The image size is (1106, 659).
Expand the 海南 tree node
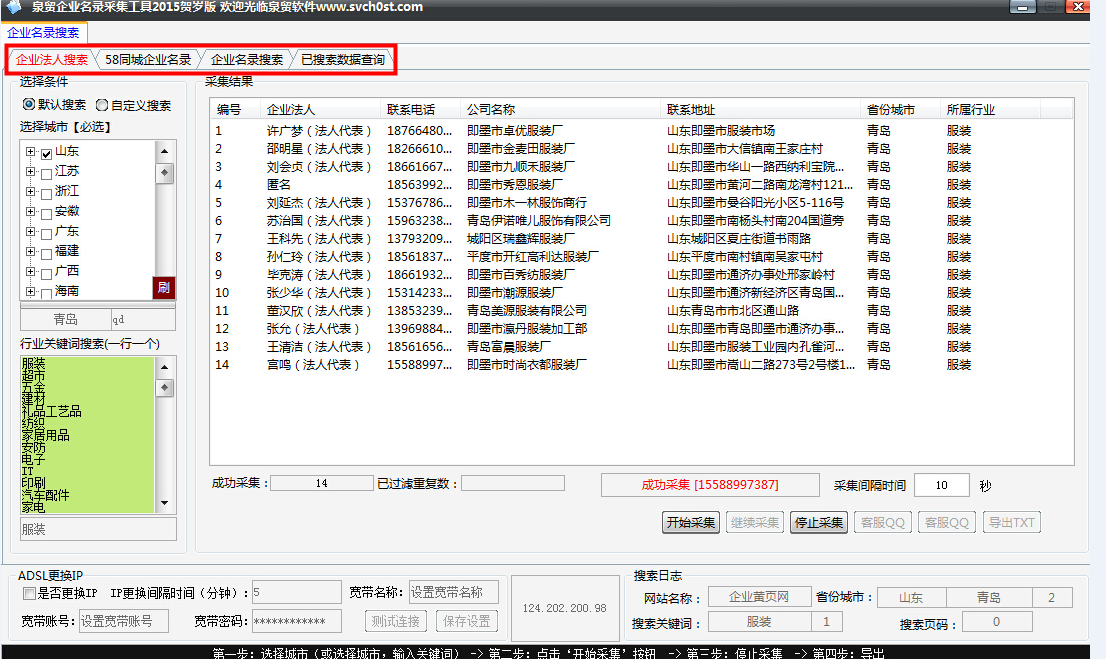(x=30, y=291)
